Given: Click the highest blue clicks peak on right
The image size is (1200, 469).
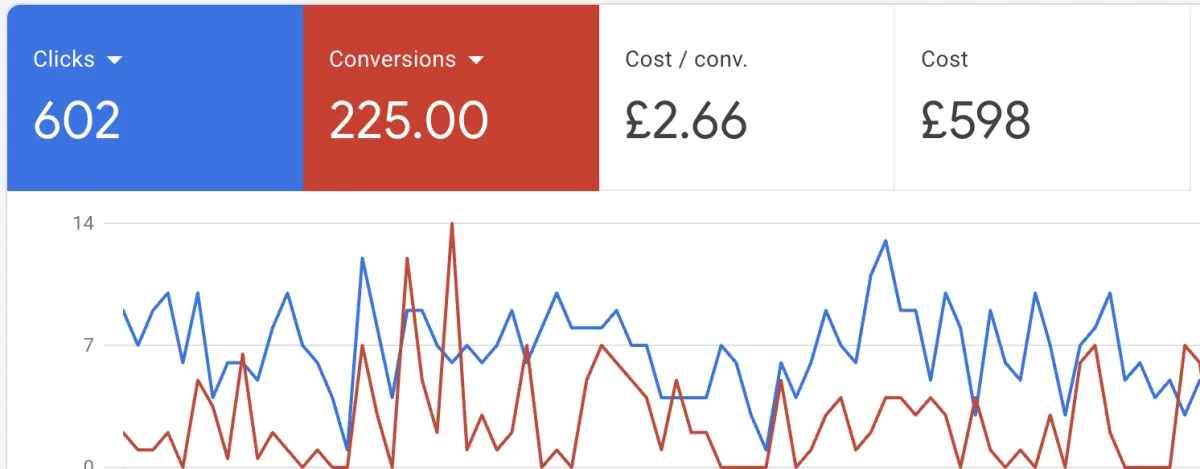Looking at the screenshot, I should pyautogui.click(x=885, y=241).
